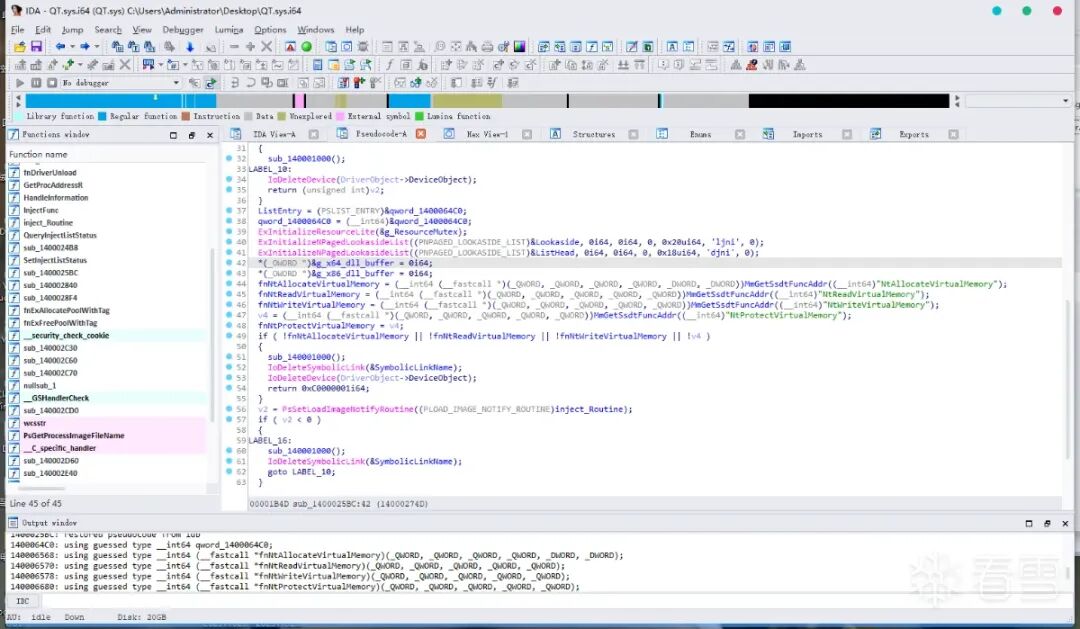Start the debugger process play button
Image resolution: width=1080 pixels, height=629 pixels.
click(x=20, y=83)
